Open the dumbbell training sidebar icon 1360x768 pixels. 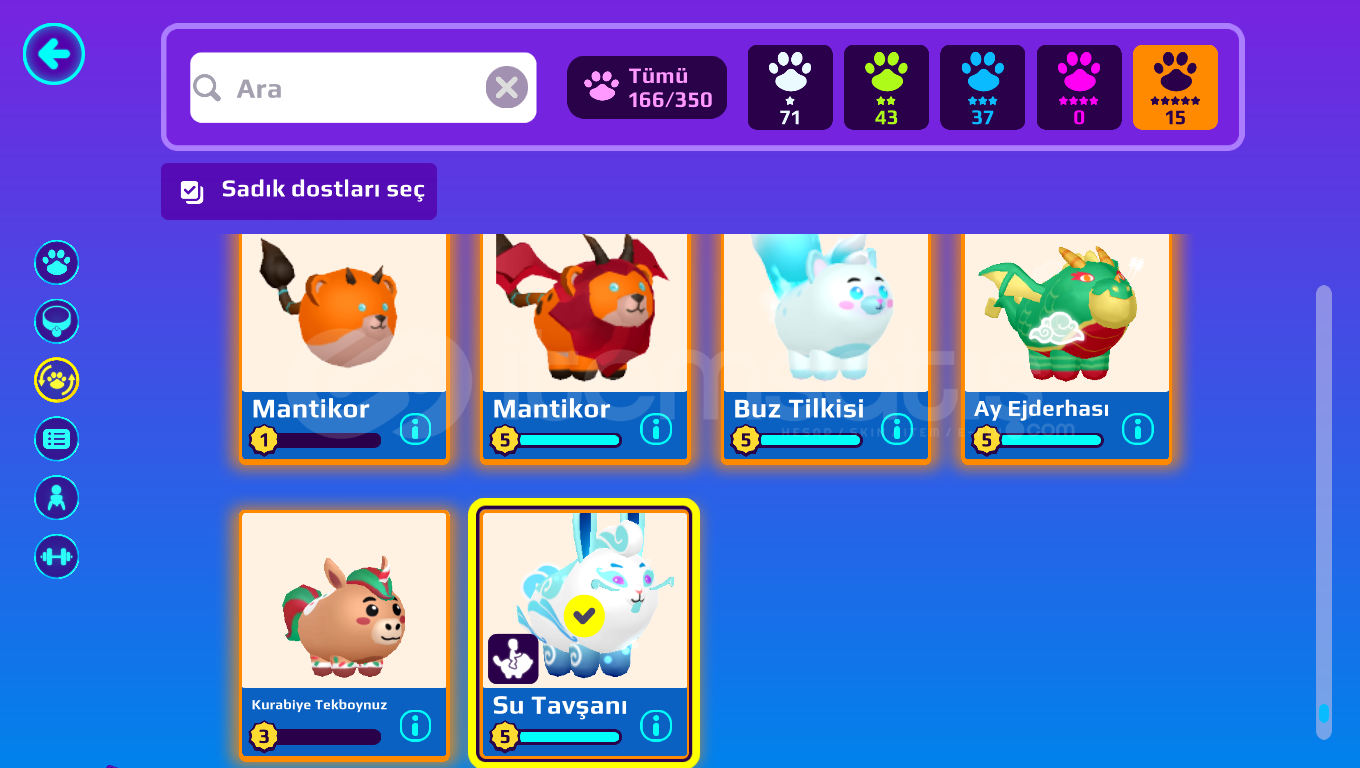pyautogui.click(x=57, y=557)
